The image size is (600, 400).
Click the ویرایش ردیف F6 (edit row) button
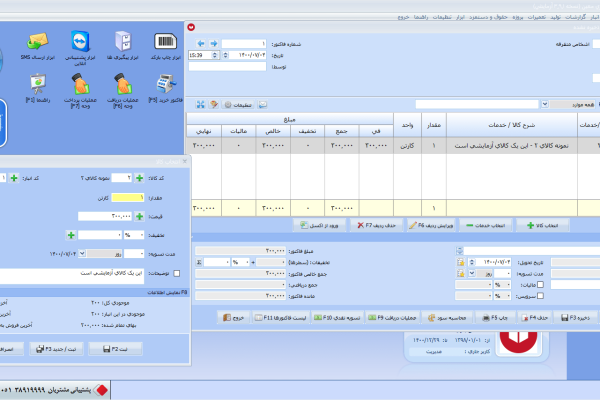(x=431, y=225)
